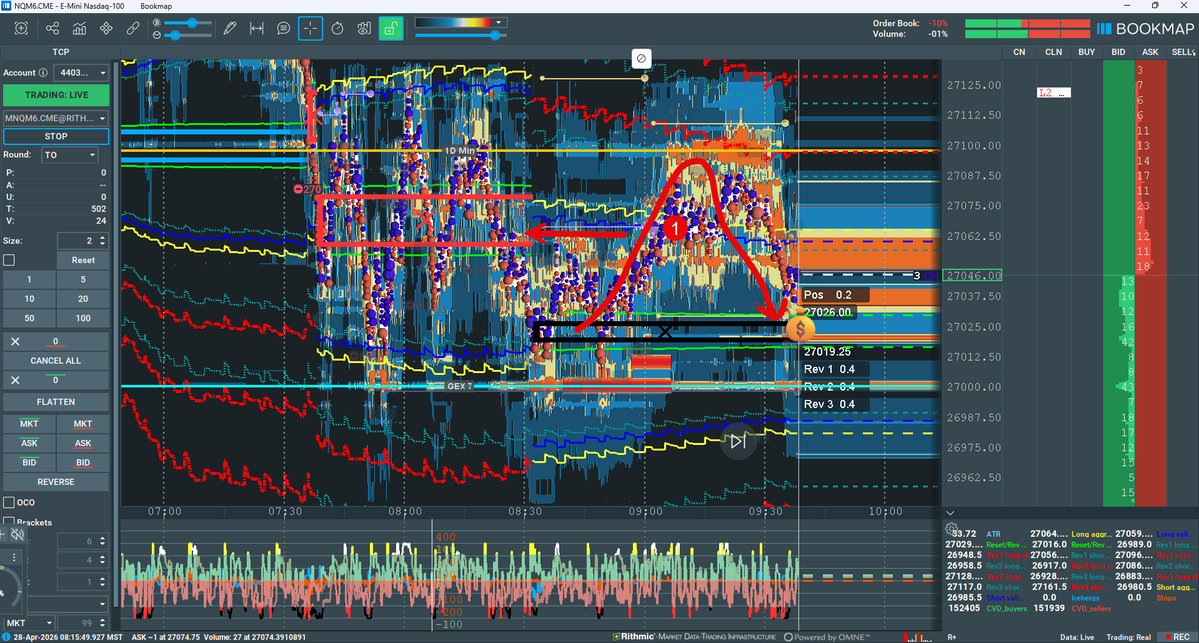1199x643 pixels.
Task: Select the CN column header
Action: [x=1019, y=52]
